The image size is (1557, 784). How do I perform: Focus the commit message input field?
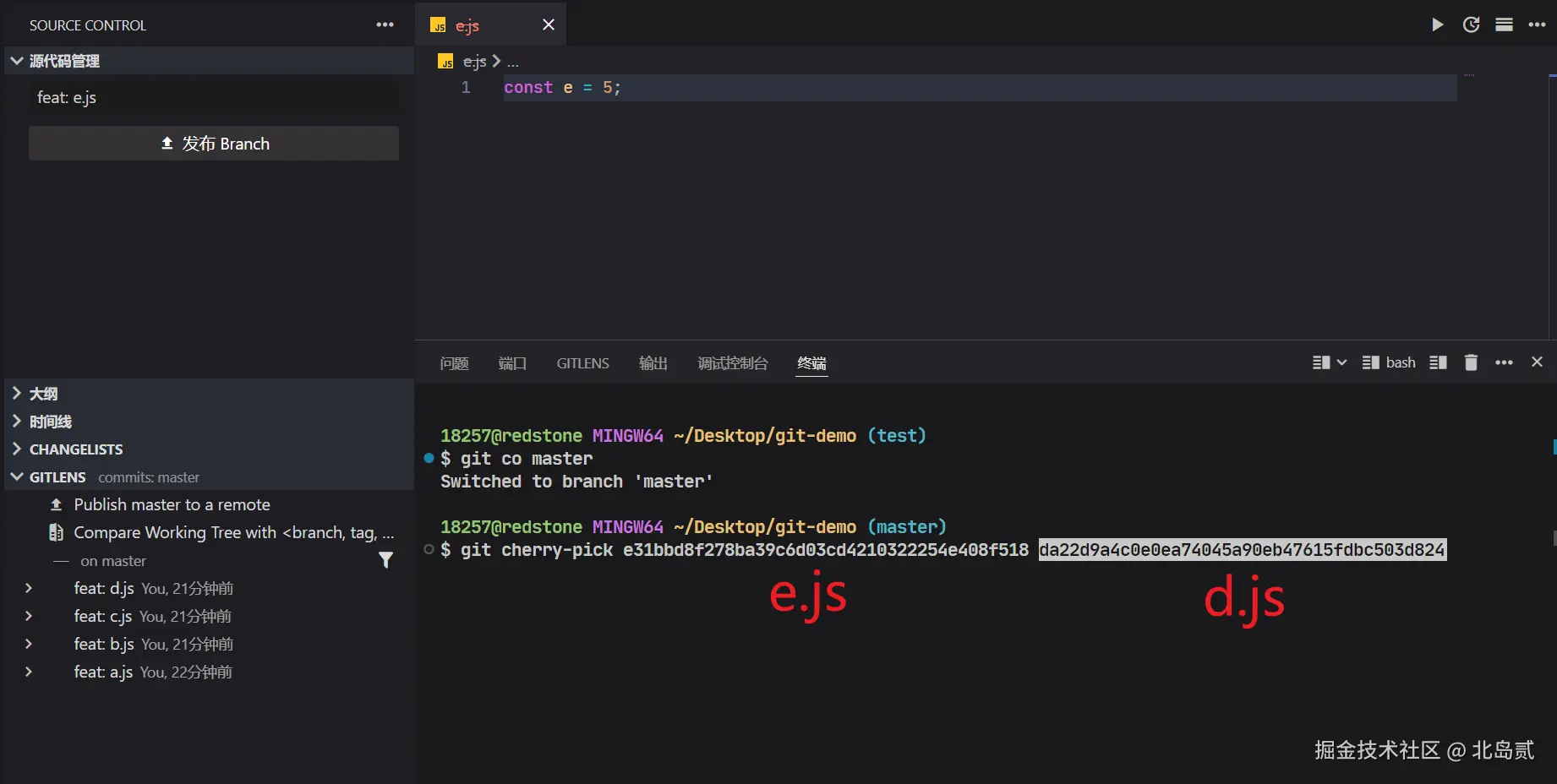pyautogui.click(x=214, y=98)
